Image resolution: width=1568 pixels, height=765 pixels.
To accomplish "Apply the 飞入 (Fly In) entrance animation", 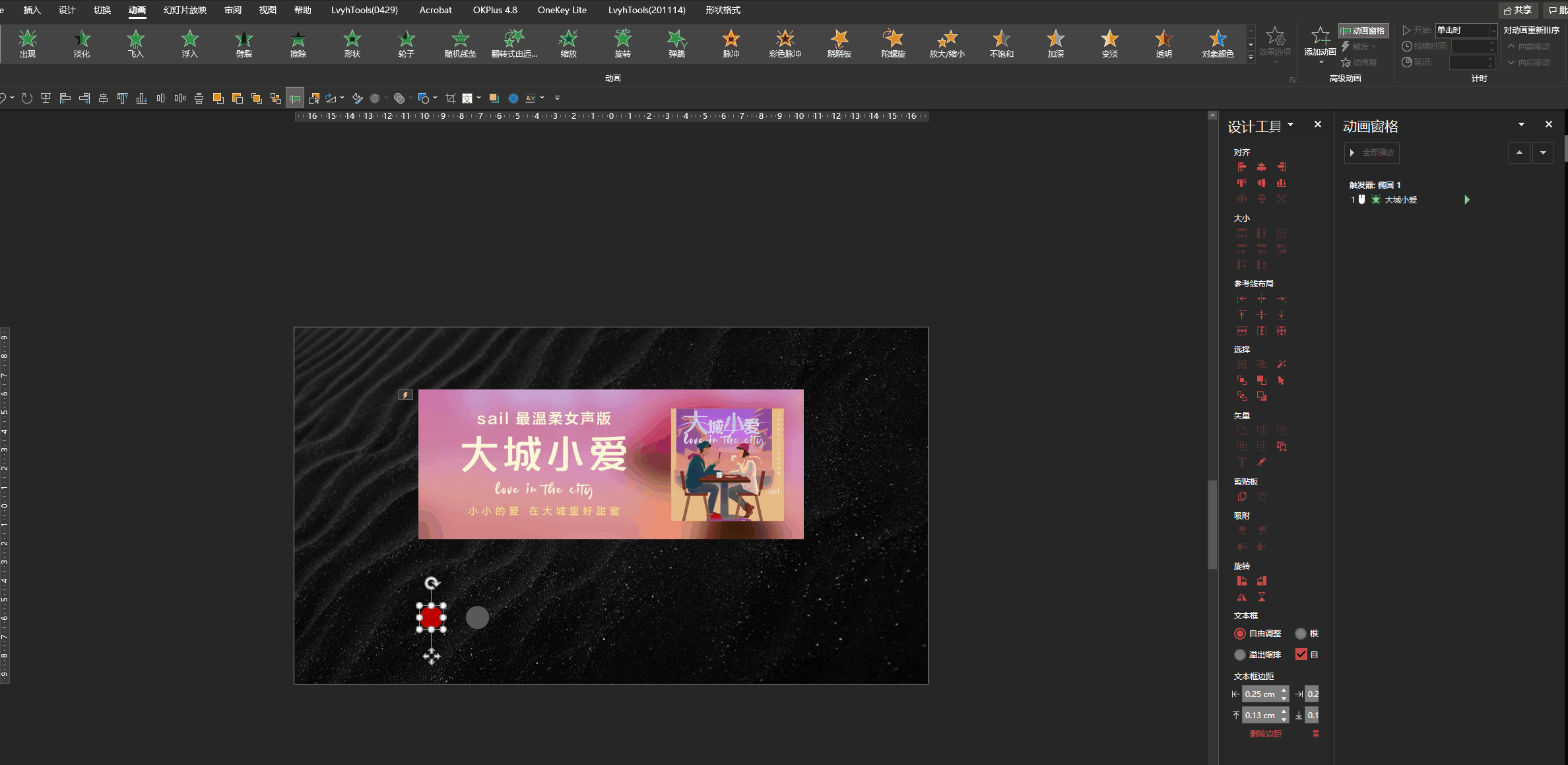I will [136, 44].
